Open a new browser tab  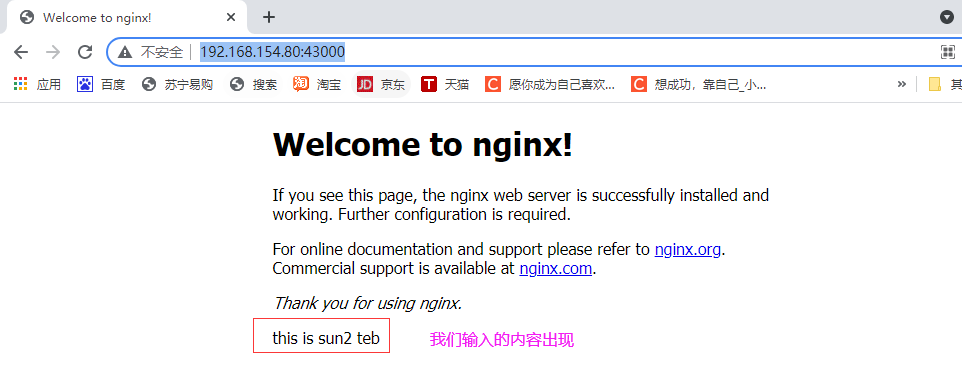(x=268, y=17)
